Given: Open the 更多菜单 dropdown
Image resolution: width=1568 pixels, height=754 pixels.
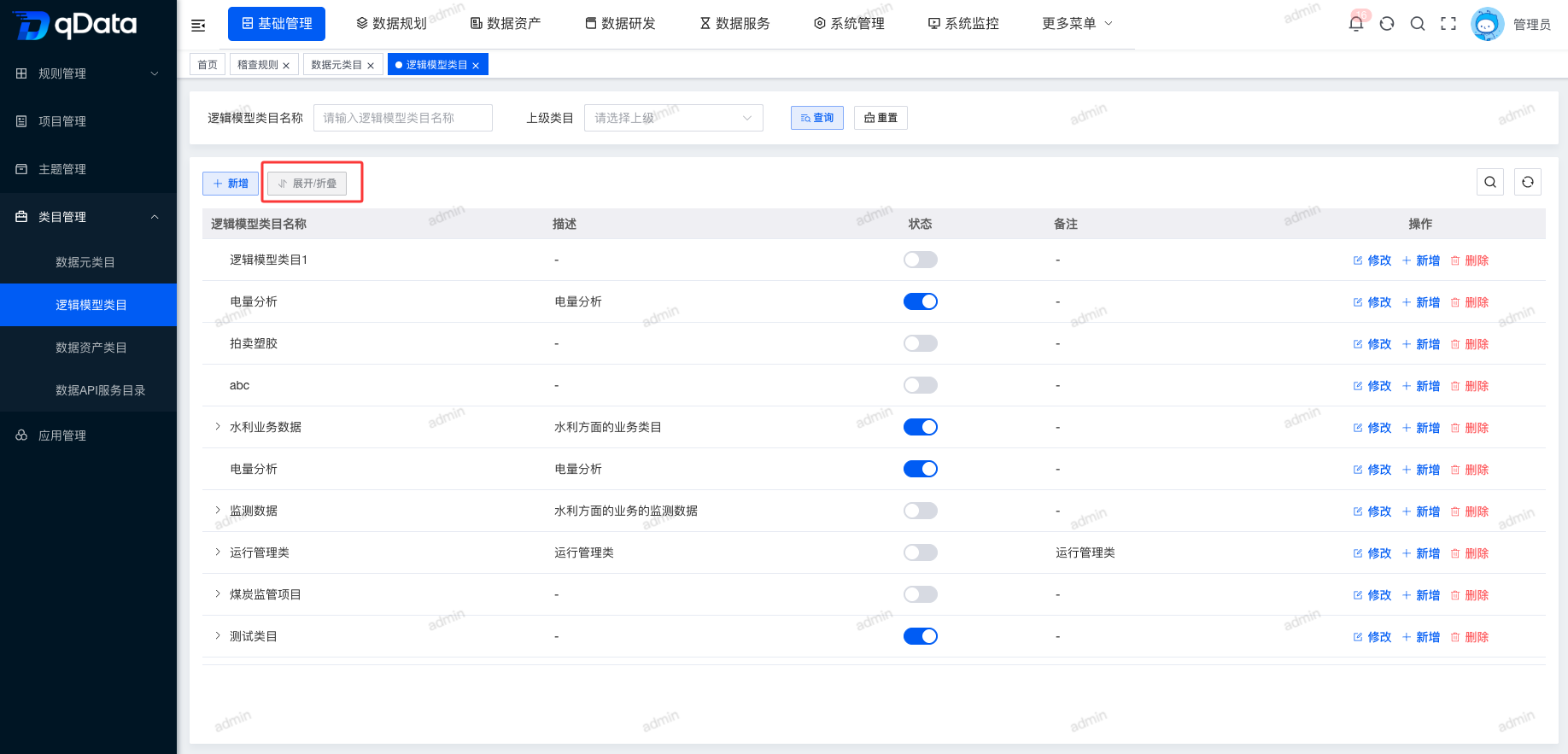Looking at the screenshot, I should (x=1077, y=24).
